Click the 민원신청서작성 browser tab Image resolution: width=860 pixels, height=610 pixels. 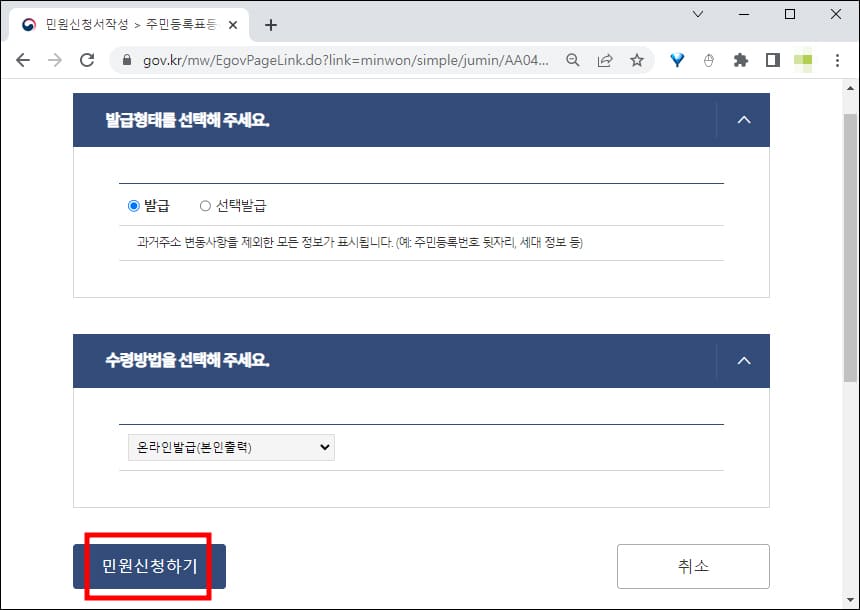coord(120,22)
